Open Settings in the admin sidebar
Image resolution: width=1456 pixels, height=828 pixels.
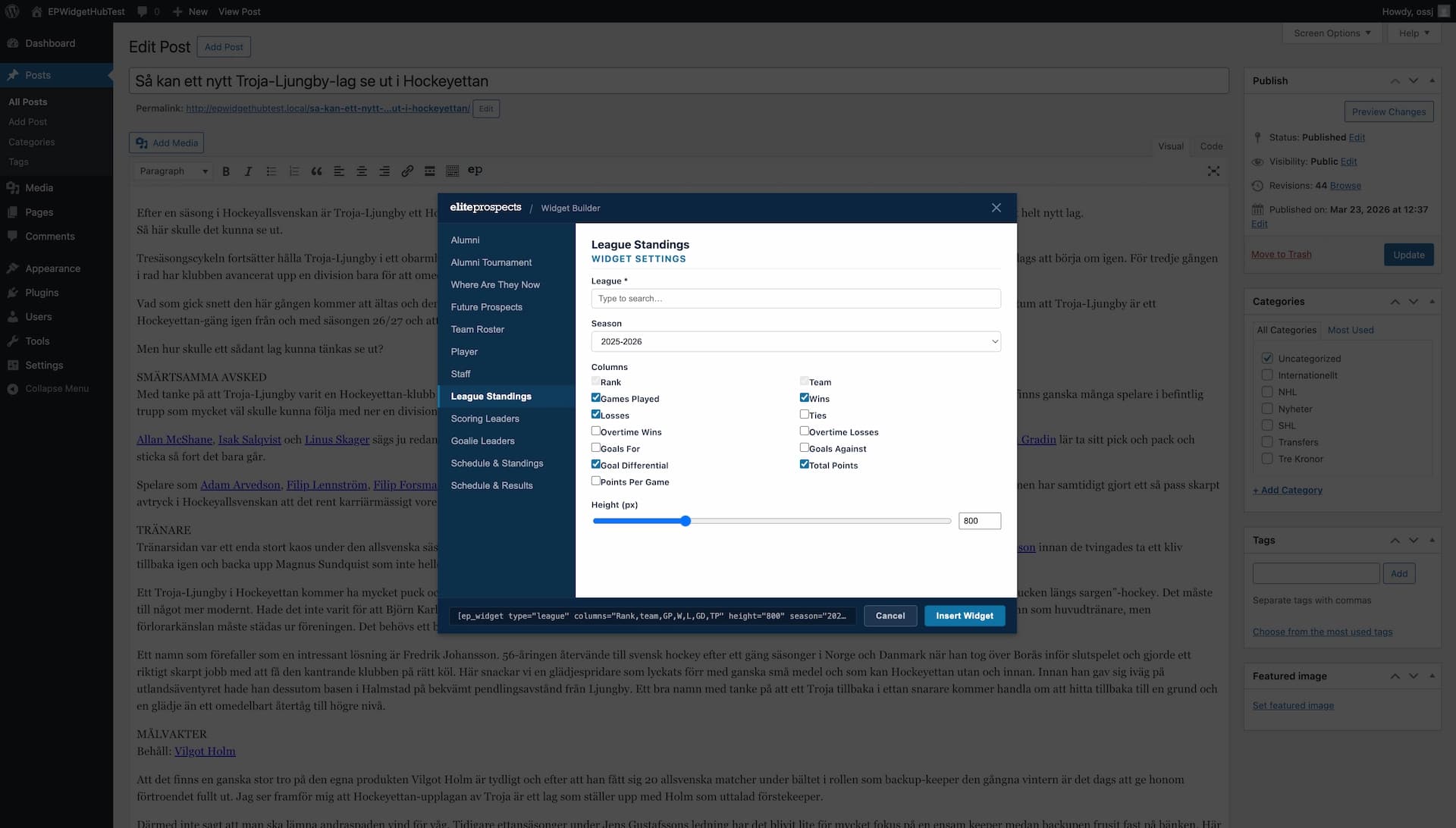tap(44, 365)
